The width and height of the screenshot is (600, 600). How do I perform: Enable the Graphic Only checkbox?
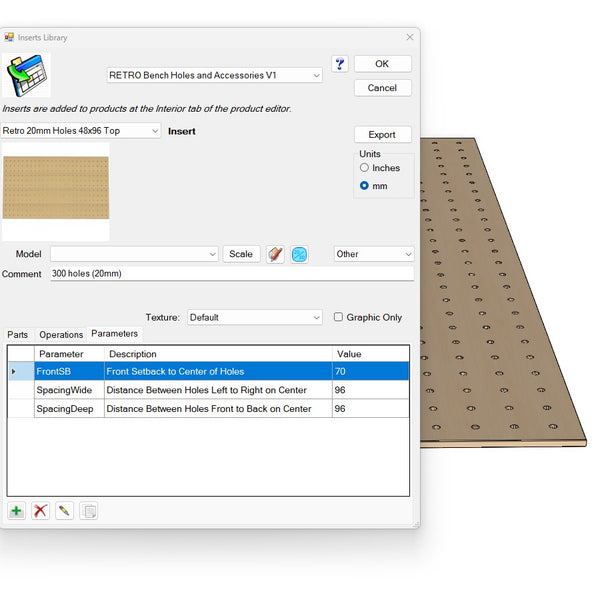click(338, 317)
